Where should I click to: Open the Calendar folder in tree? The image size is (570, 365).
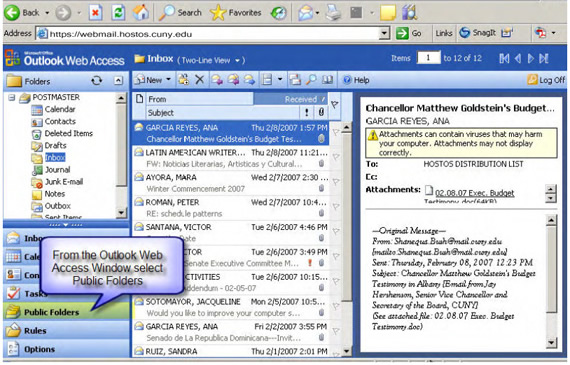(x=53, y=109)
